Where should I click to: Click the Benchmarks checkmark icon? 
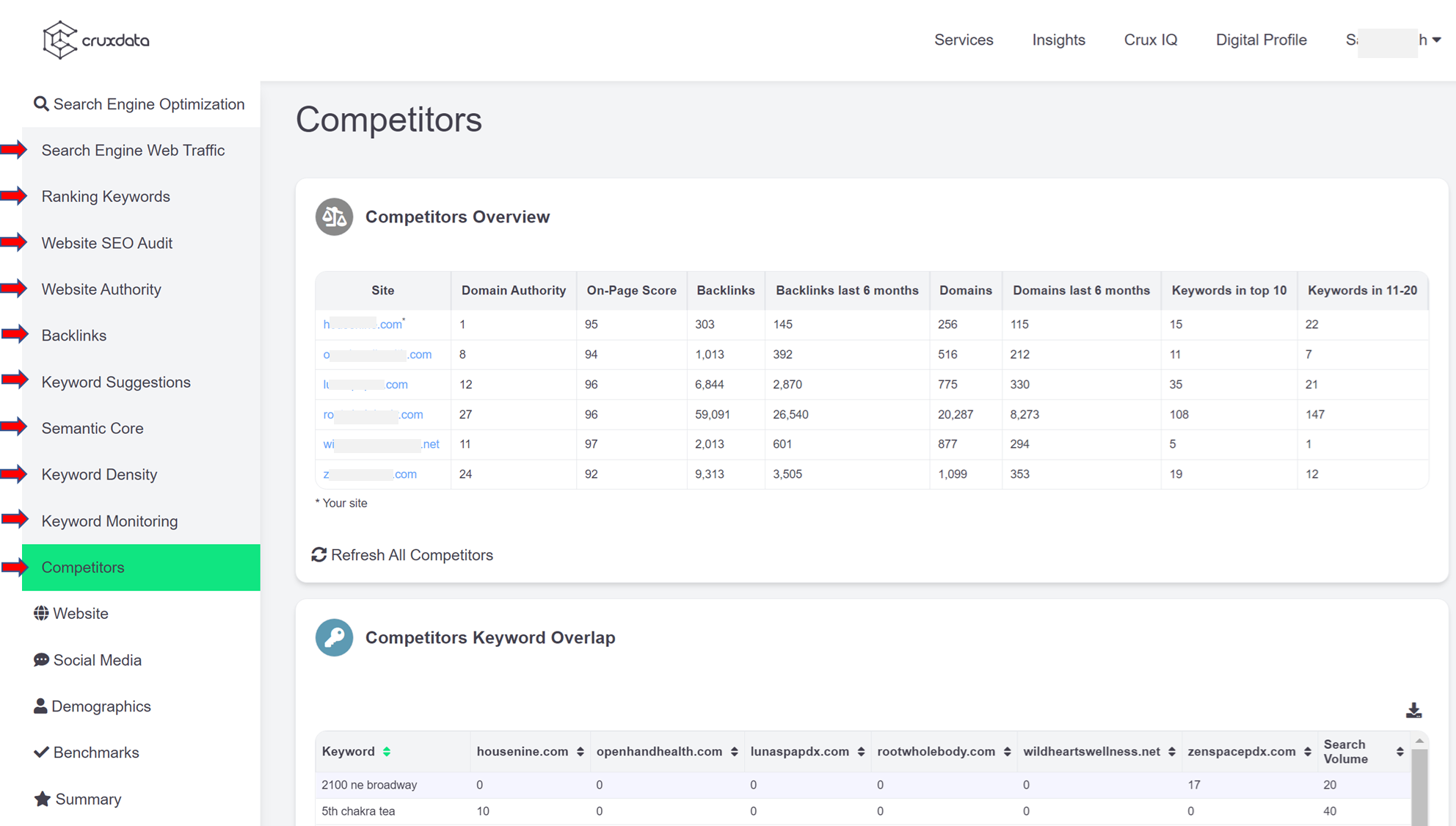41,753
